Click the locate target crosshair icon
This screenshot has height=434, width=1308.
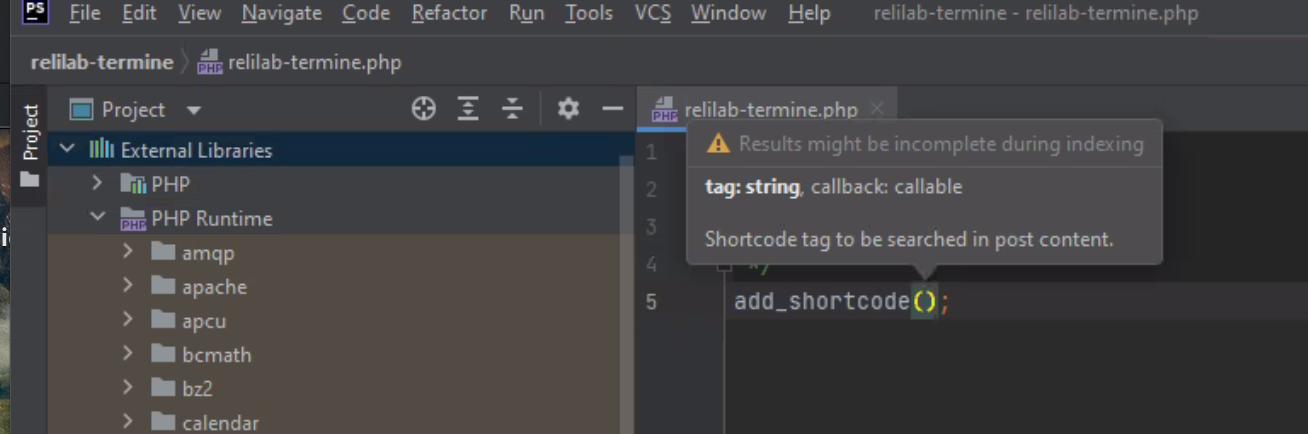coord(424,109)
